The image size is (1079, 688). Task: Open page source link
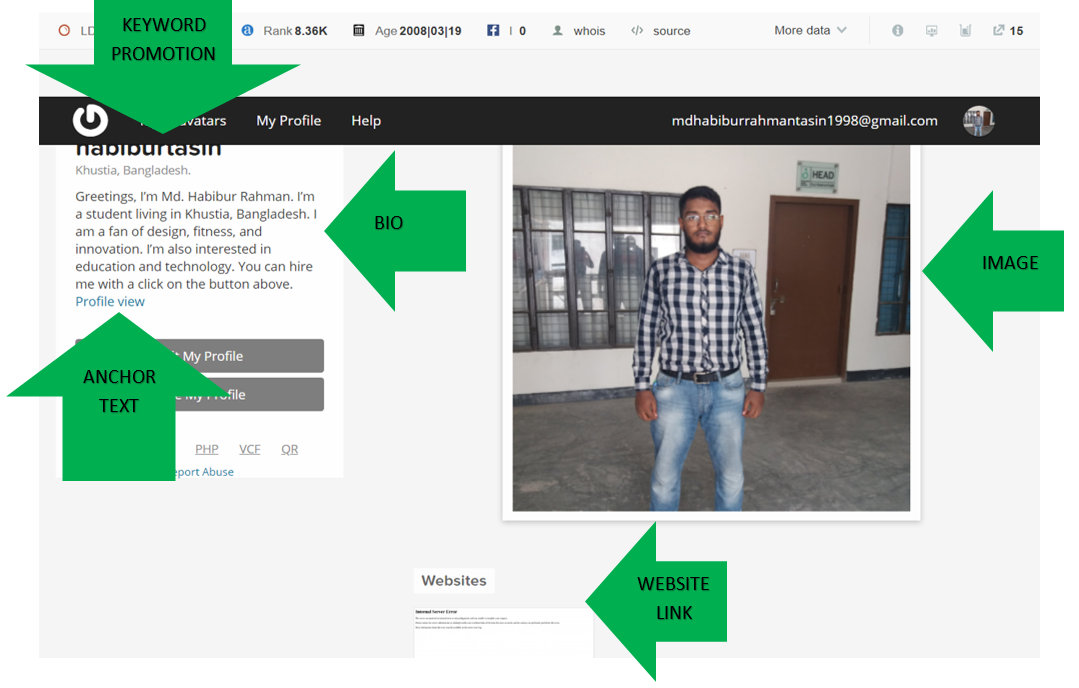pyautogui.click(x=672, y=31)
